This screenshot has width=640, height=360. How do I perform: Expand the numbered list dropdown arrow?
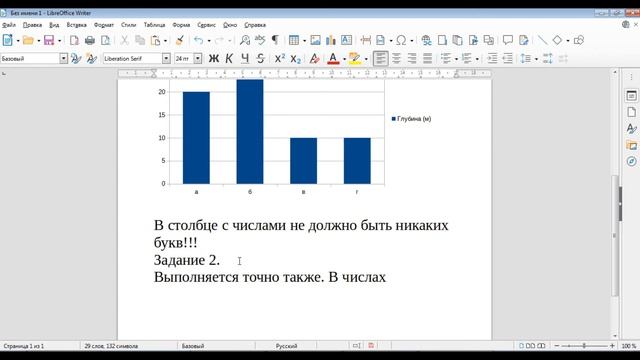coord(477,59)
